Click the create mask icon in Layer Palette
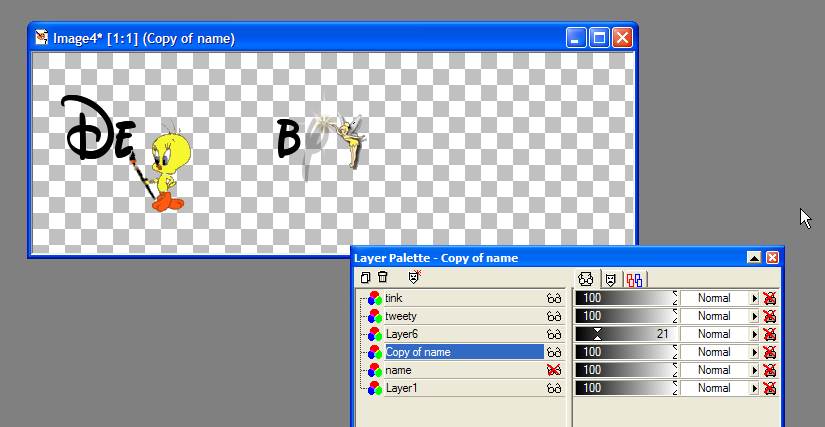 [415, 277]
